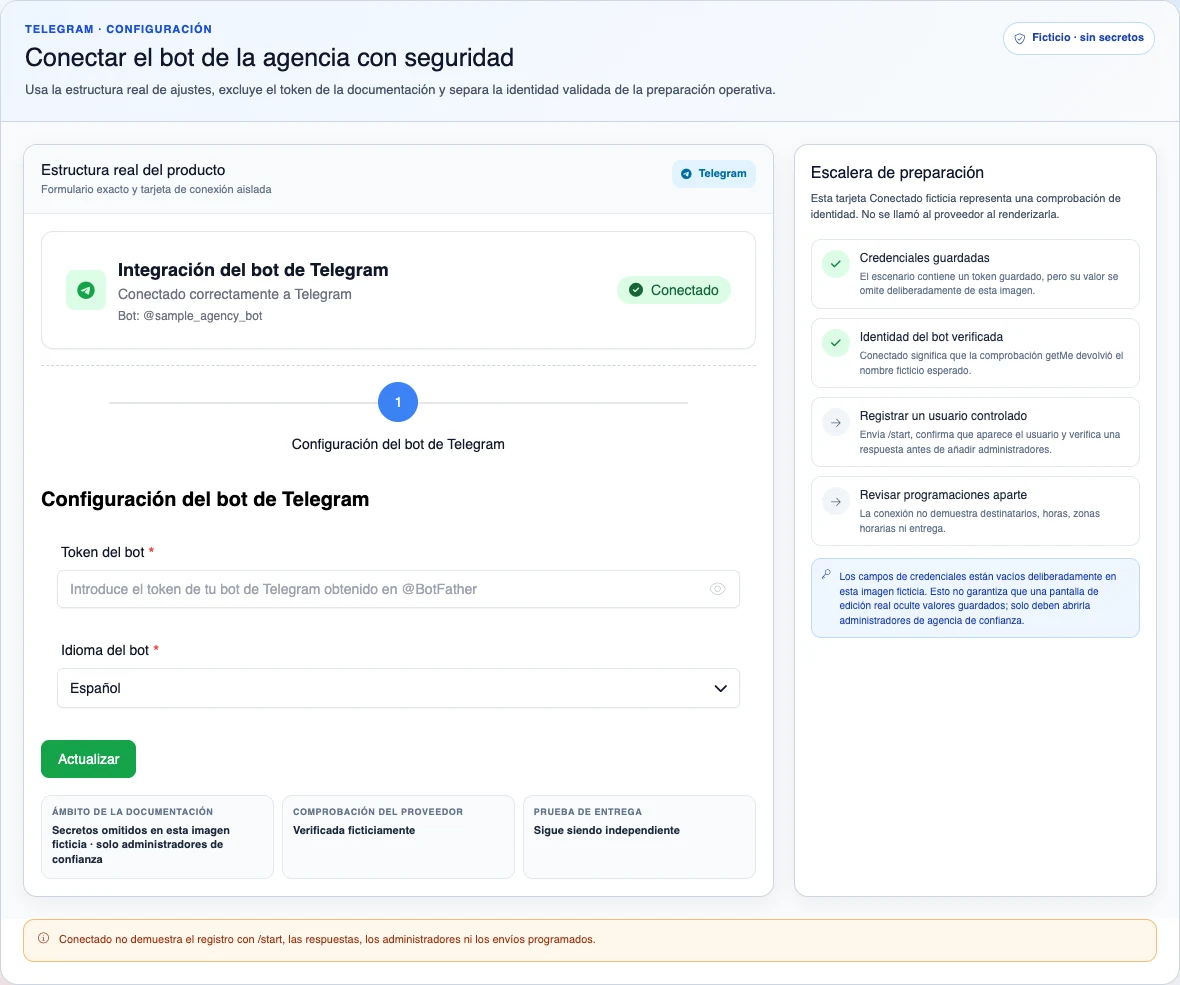
Task: Click the Ficticio · sin secretos badge
Action: pos(1078,38)
